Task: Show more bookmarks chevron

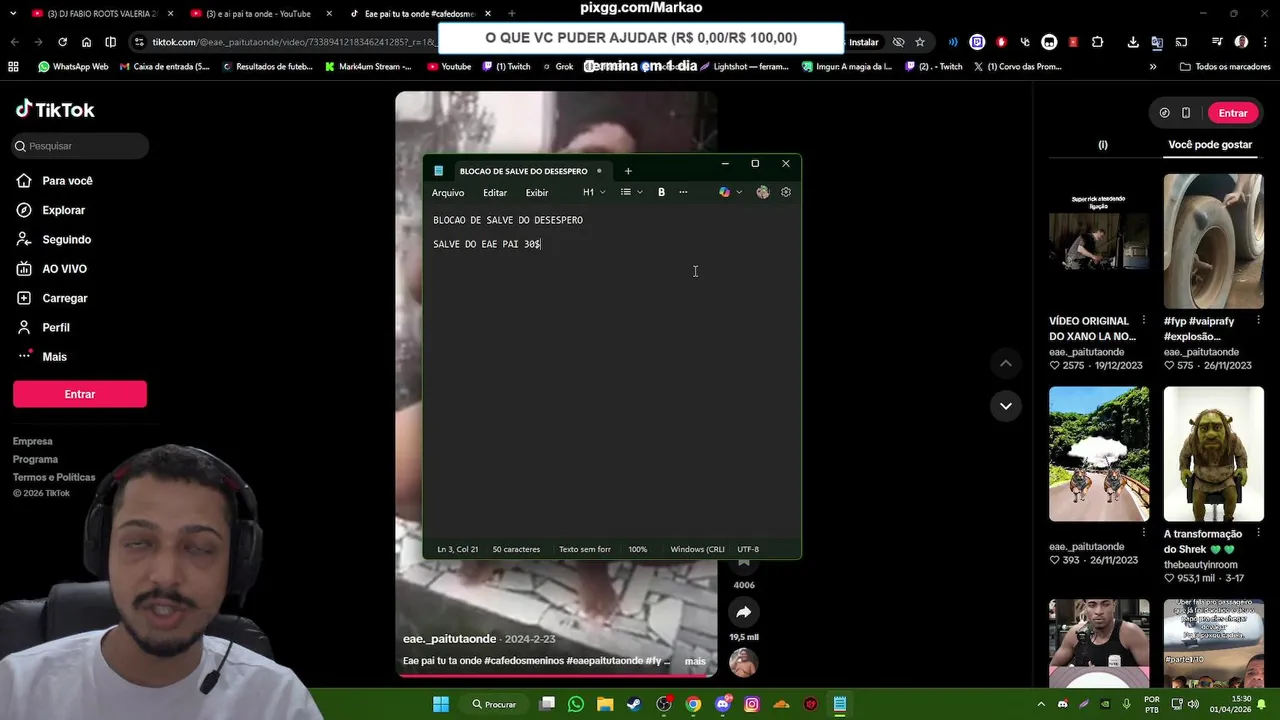Action: (x=1153, y=67)
